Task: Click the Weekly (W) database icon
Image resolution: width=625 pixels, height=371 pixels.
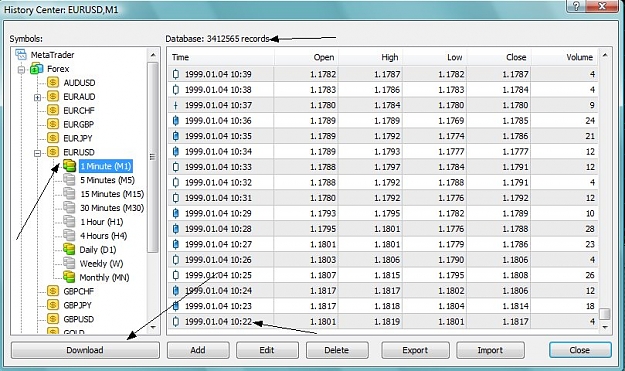Action: 69,263
